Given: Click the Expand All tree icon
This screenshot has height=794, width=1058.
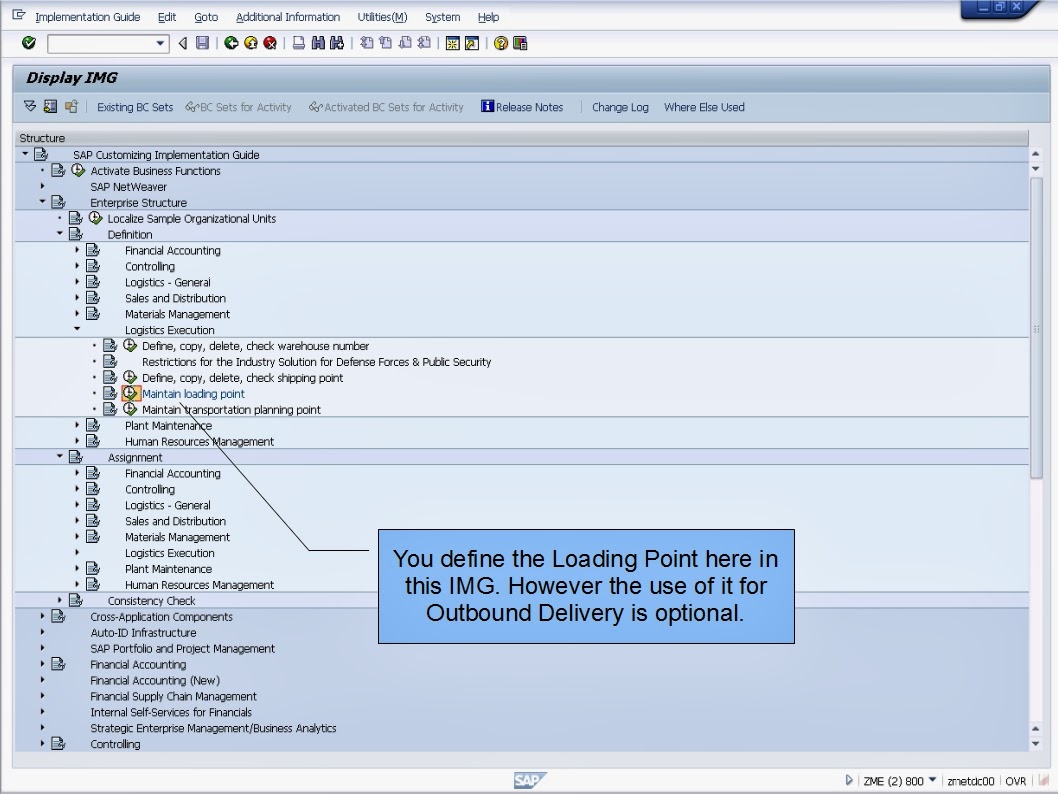Looking at the screenshot, I should (x=30, y=107).
